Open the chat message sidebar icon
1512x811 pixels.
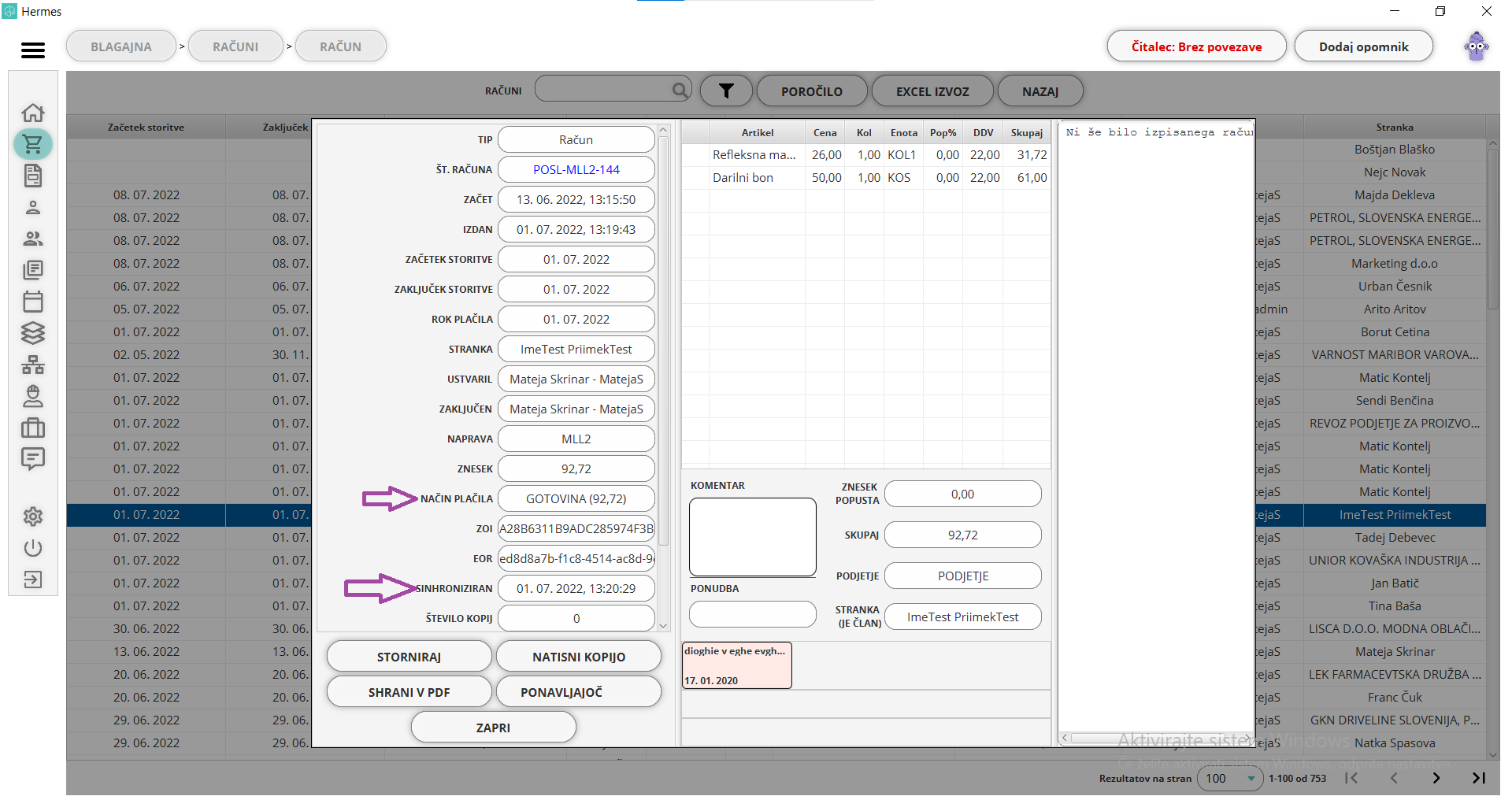coord(33,459)
